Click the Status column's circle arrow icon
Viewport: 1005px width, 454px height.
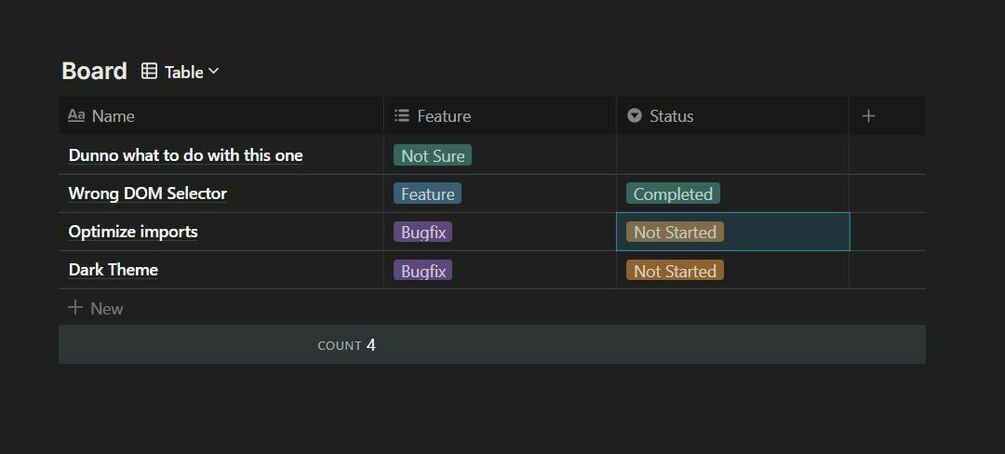point(634,116)
